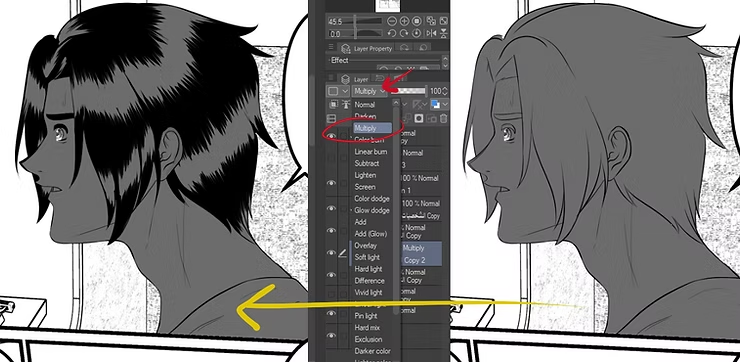Screen dimensions: 740x362
Task: Click the fit-to-screen circle icon in Navigator
Action: [x=417, y=21]
